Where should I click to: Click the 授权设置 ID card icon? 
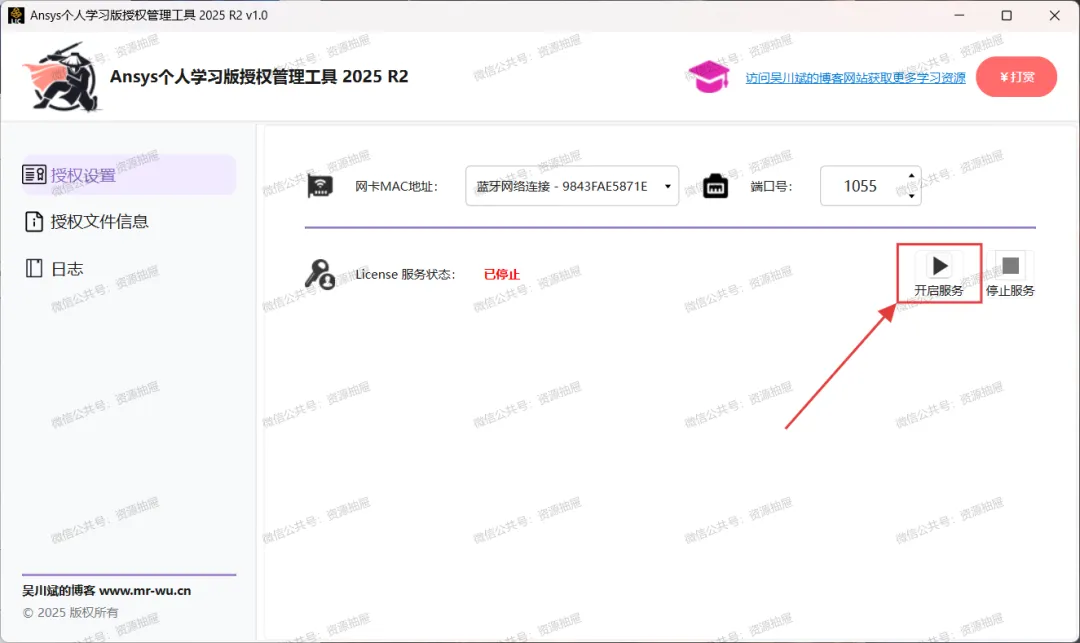(x=34, y=175)
